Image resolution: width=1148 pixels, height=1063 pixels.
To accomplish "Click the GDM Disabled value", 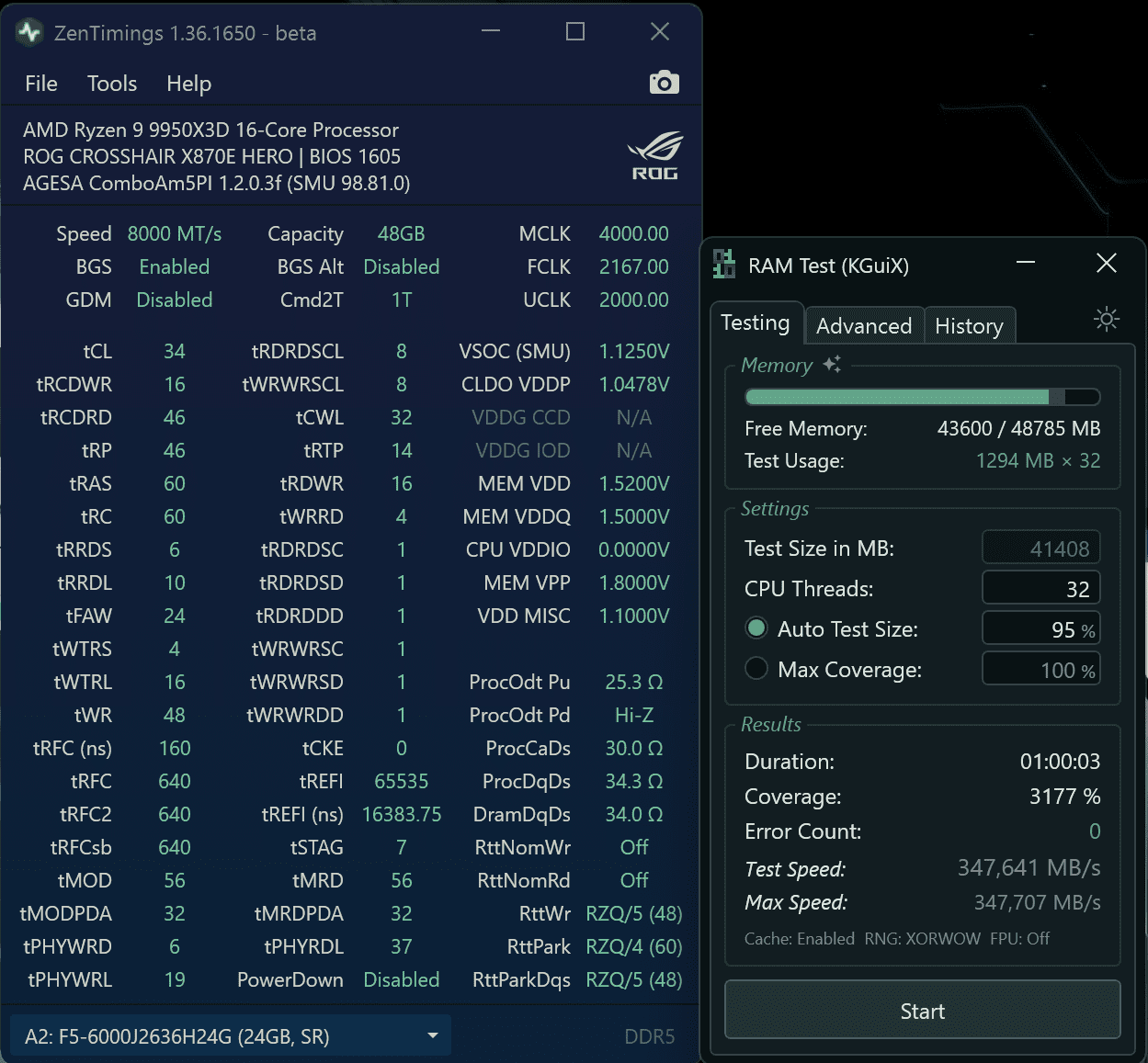I will (x=175, y=300).
